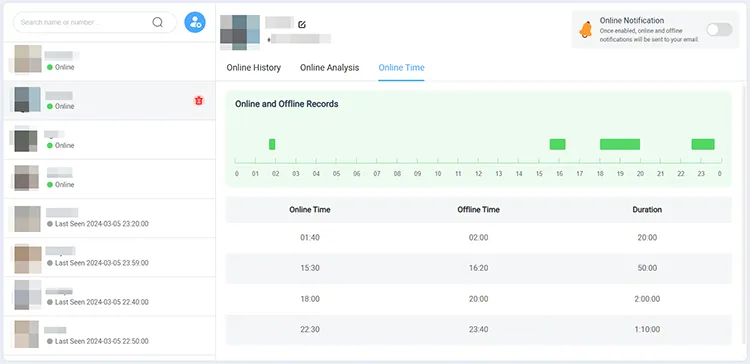Click avatar of contact last seen 23:59:00

click(x=27, y=259)
